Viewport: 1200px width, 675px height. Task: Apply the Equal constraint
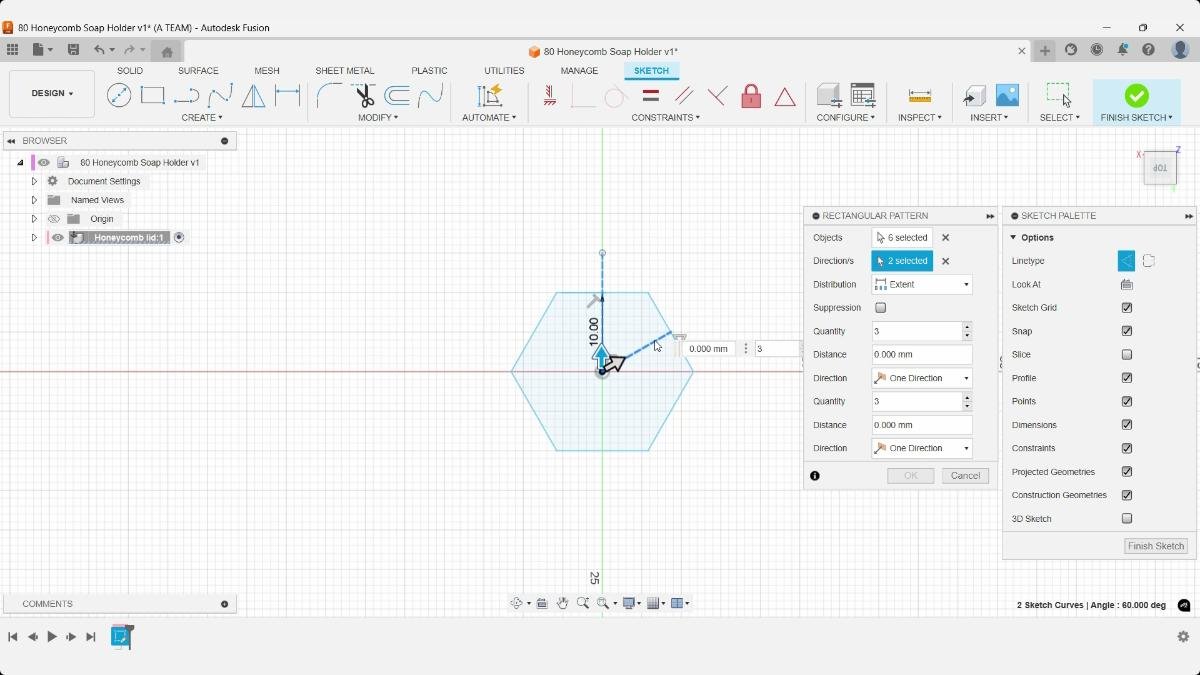pyautogui.click(x=650, y=95)
